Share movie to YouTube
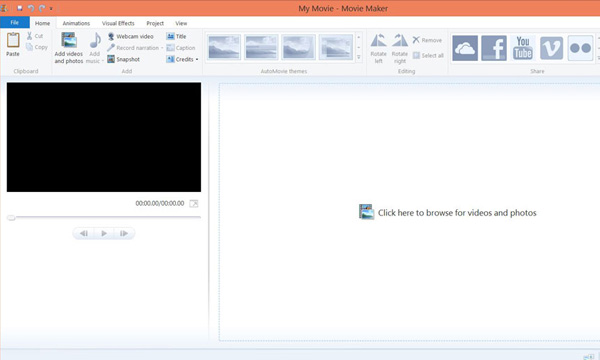This screenshot has height=360, width=600. pyautogui.click(x=523, y=48)
